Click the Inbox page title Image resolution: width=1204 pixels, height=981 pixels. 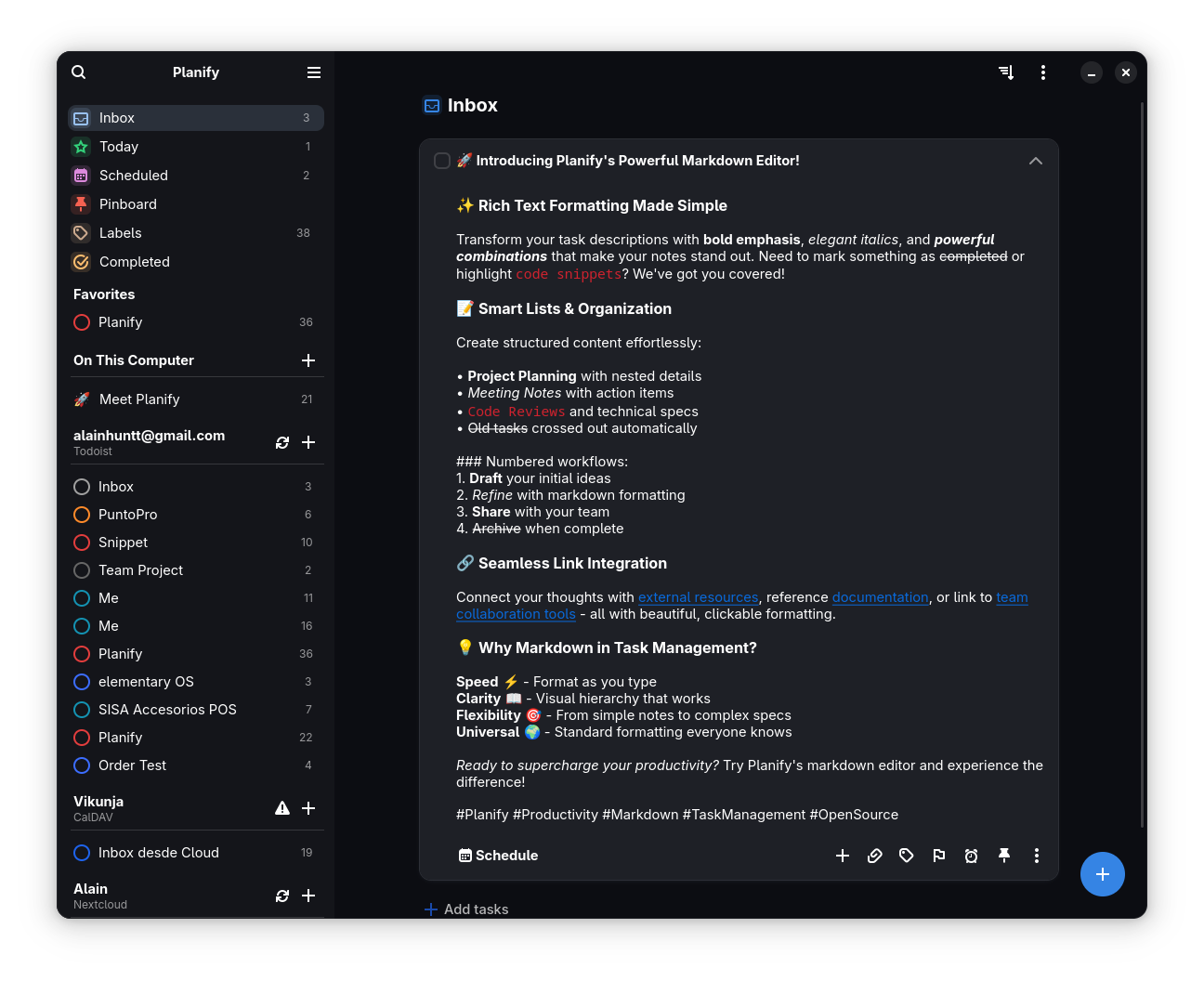[472, 106]
